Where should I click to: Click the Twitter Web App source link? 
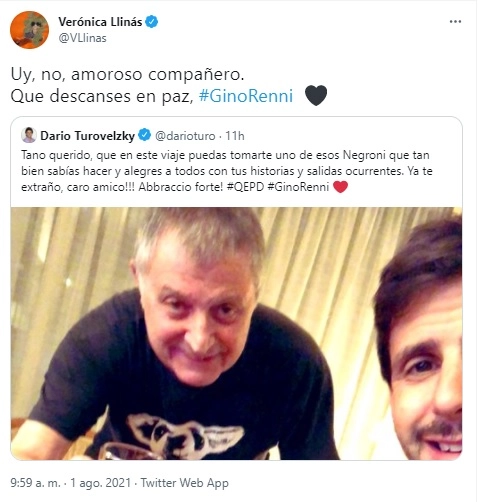184,483
